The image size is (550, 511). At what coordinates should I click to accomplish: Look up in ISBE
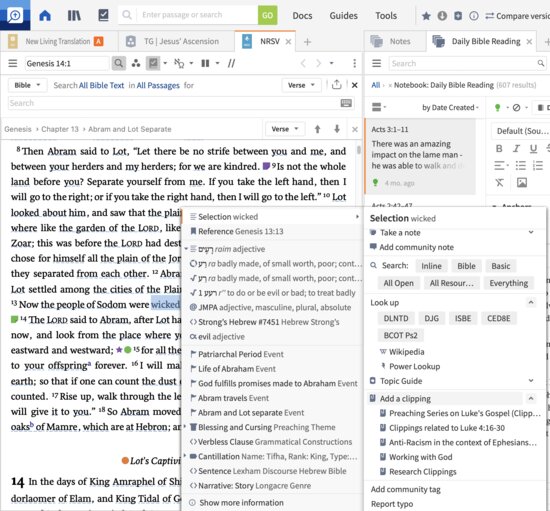463,318
